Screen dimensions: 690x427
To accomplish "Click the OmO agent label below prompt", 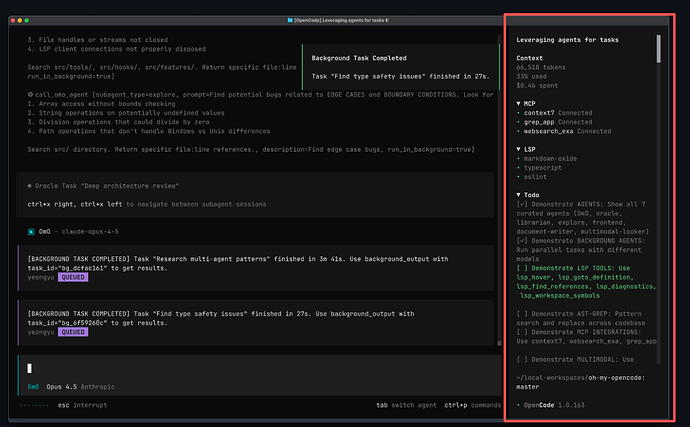I will (x=33, y=387).
